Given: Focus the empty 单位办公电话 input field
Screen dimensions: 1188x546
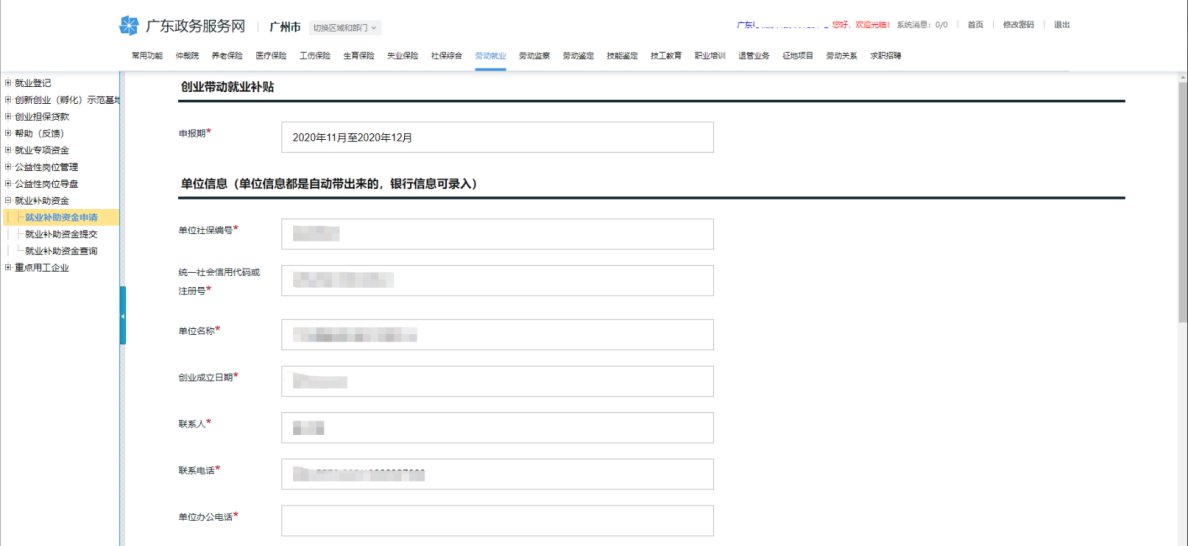Looking at the screenshot, I should pyautogui.click(x=497, y=520).
